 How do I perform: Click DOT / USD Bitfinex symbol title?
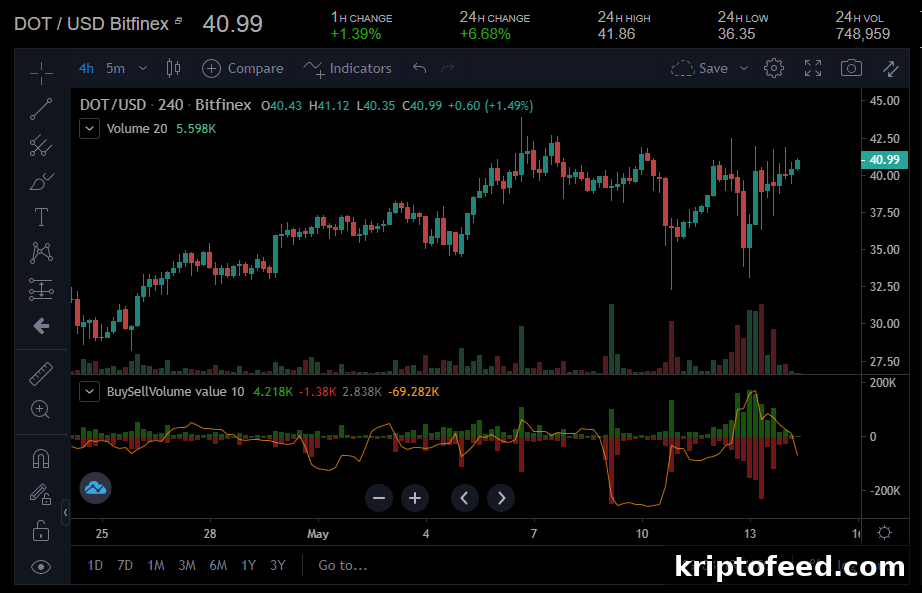[92, 24]
